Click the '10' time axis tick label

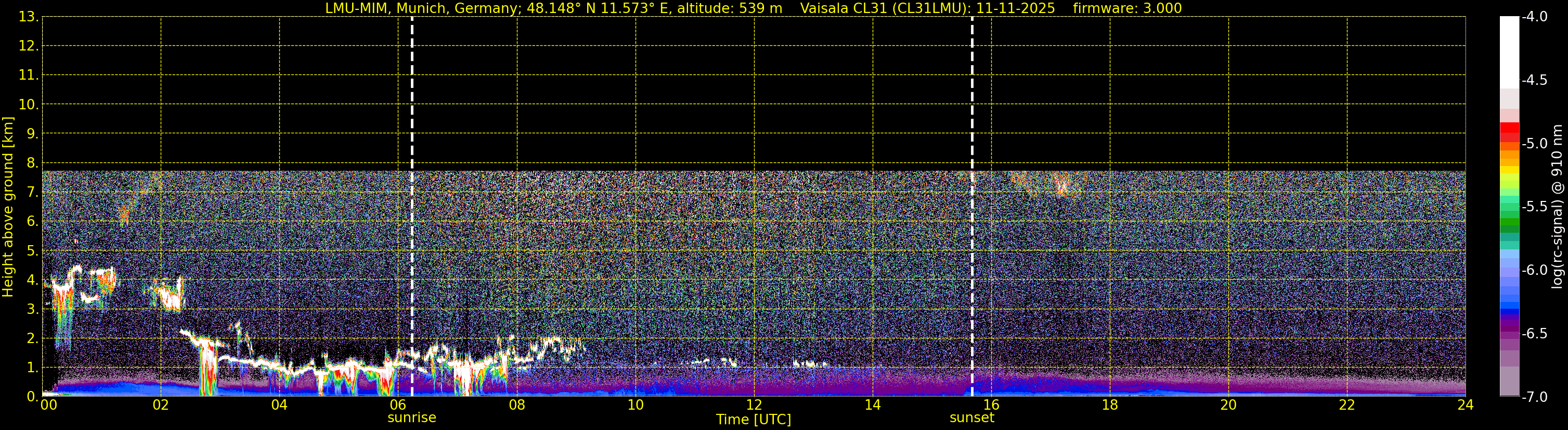[636, 405]
